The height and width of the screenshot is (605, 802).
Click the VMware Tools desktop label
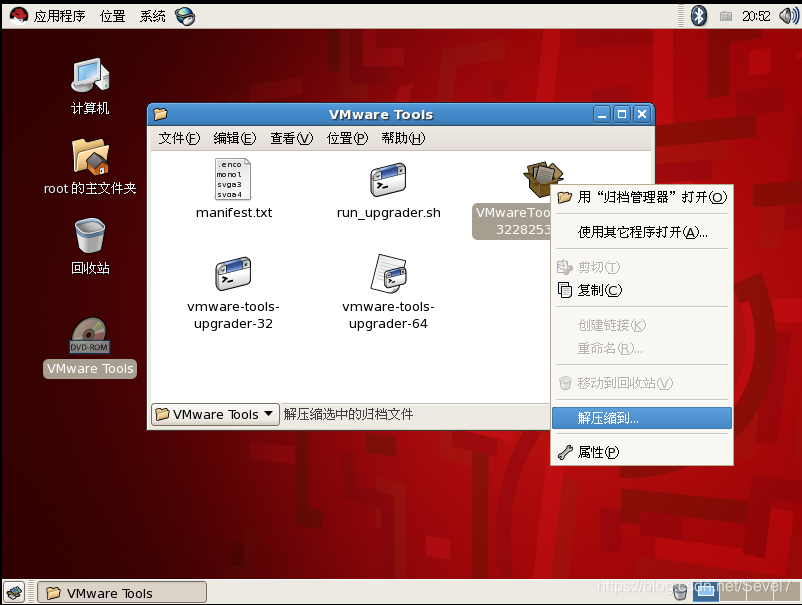point(90,369)
